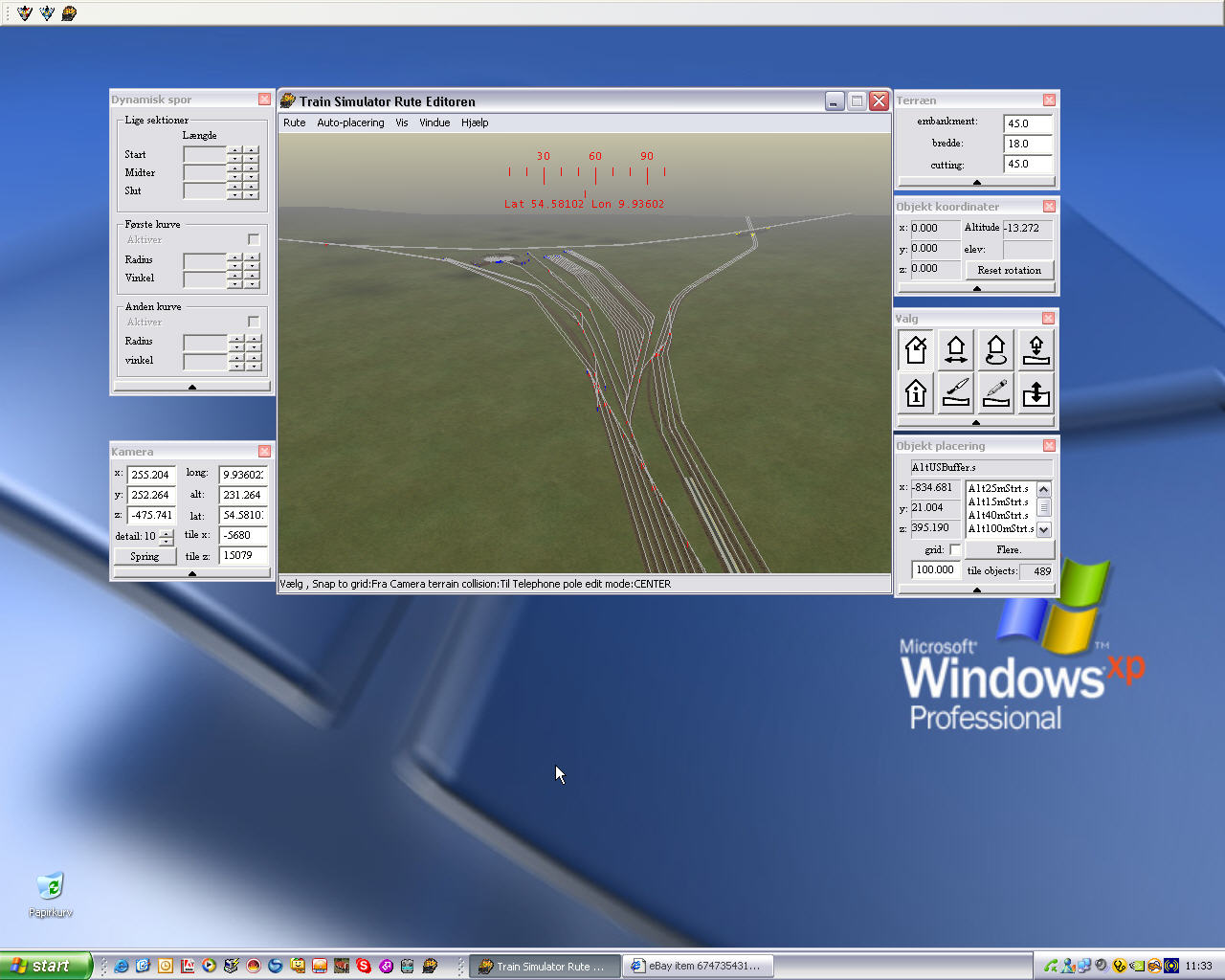Open the Windows start menu
The height and width of the screenshot is (980, 1225).
(x=46, y=966)
